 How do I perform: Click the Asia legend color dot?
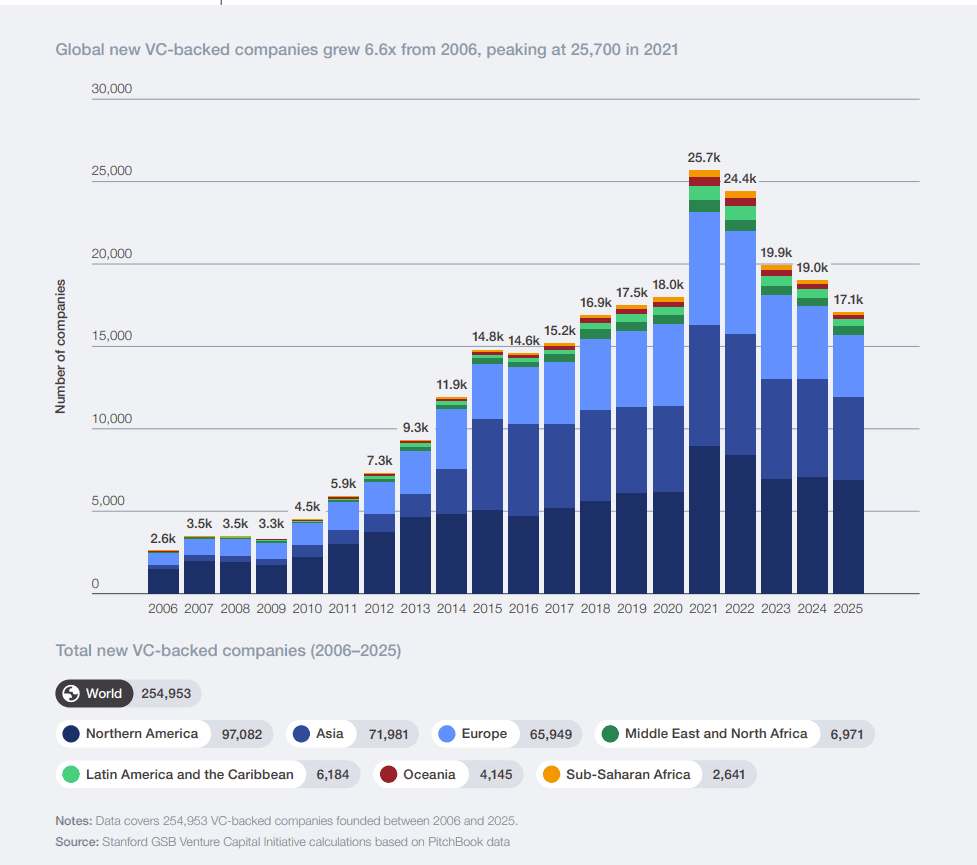[302, 734]
